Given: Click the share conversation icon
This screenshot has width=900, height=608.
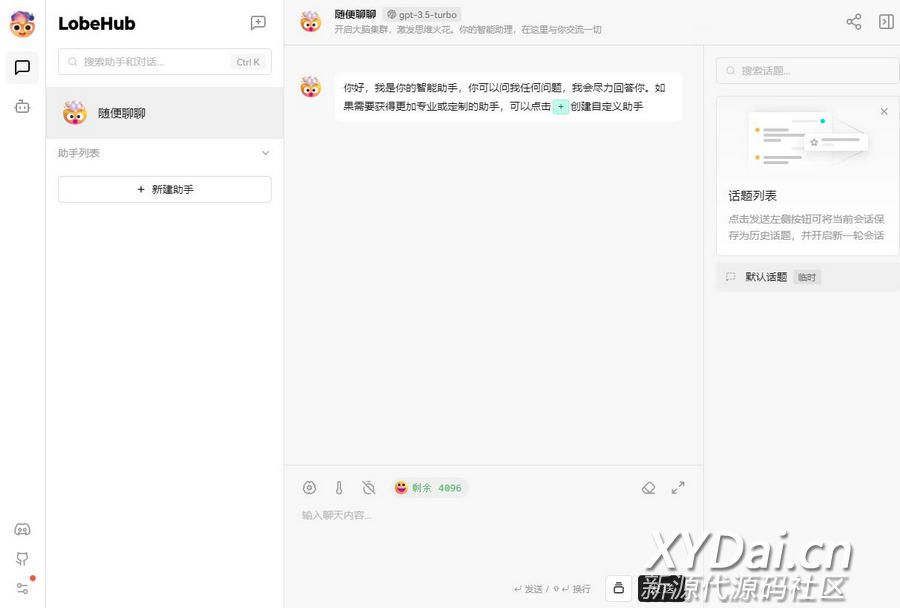Looking at the screenshot, I should 853,22.
